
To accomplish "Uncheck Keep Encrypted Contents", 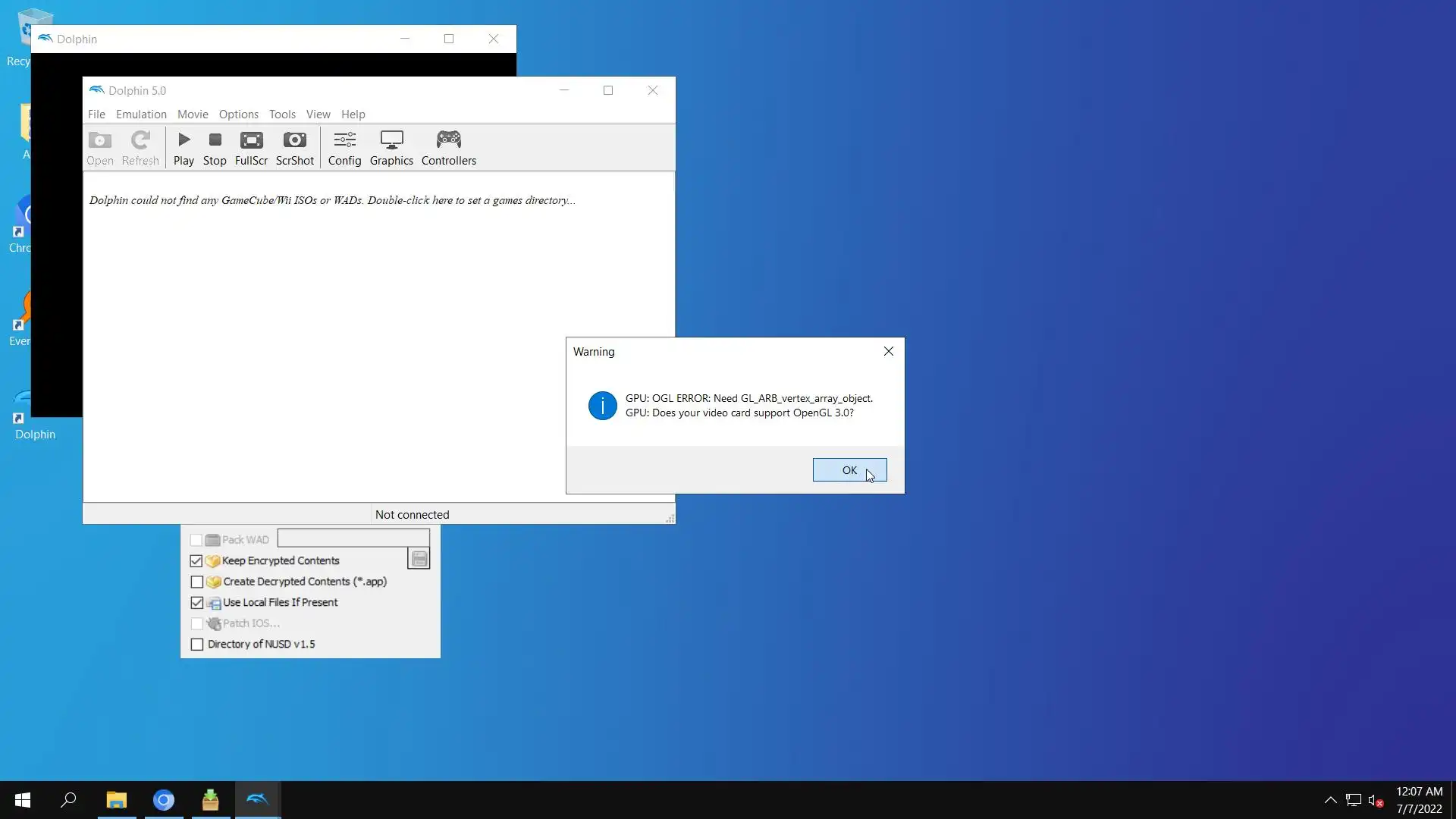I will (196, 561).
